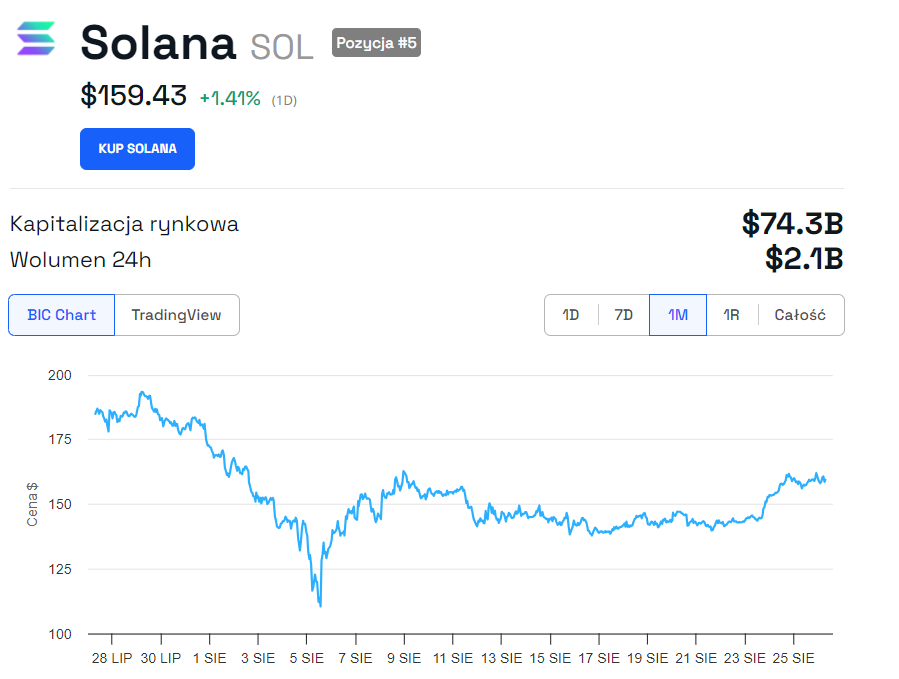Click the +1.41% daily change indicator

pos(230,99)
